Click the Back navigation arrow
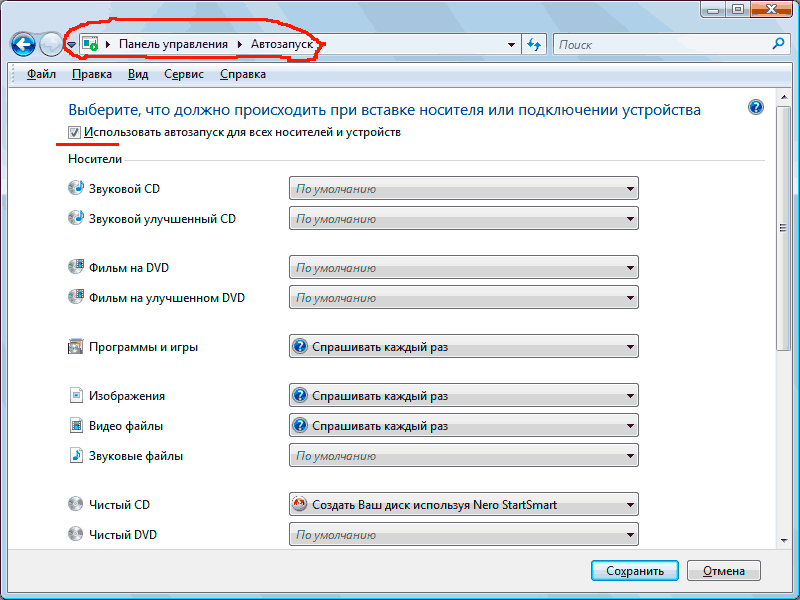Screen dimensions: 800x600 click(23, 44)
